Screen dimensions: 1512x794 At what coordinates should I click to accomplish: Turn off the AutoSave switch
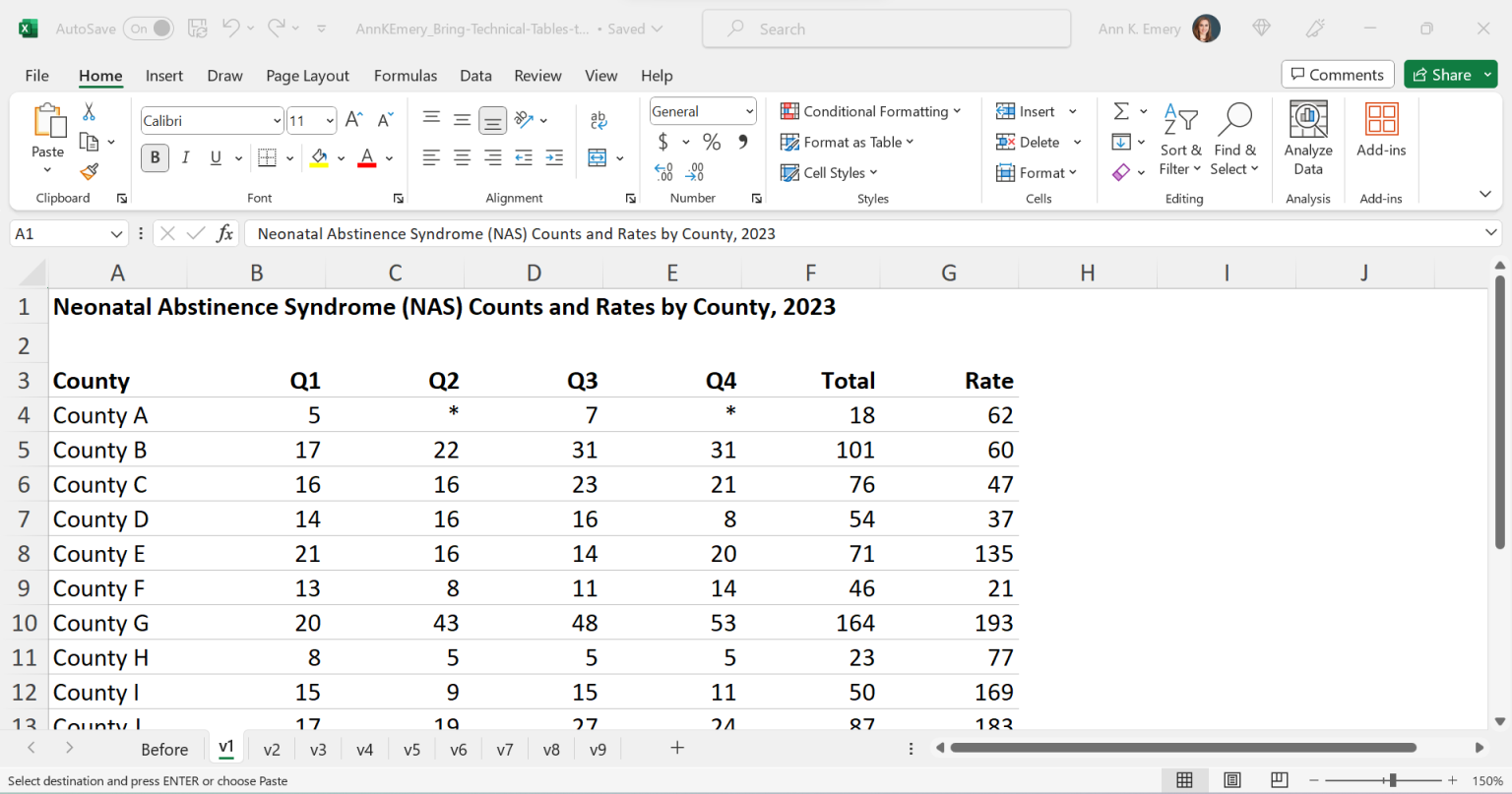click(x=149, y=29)
